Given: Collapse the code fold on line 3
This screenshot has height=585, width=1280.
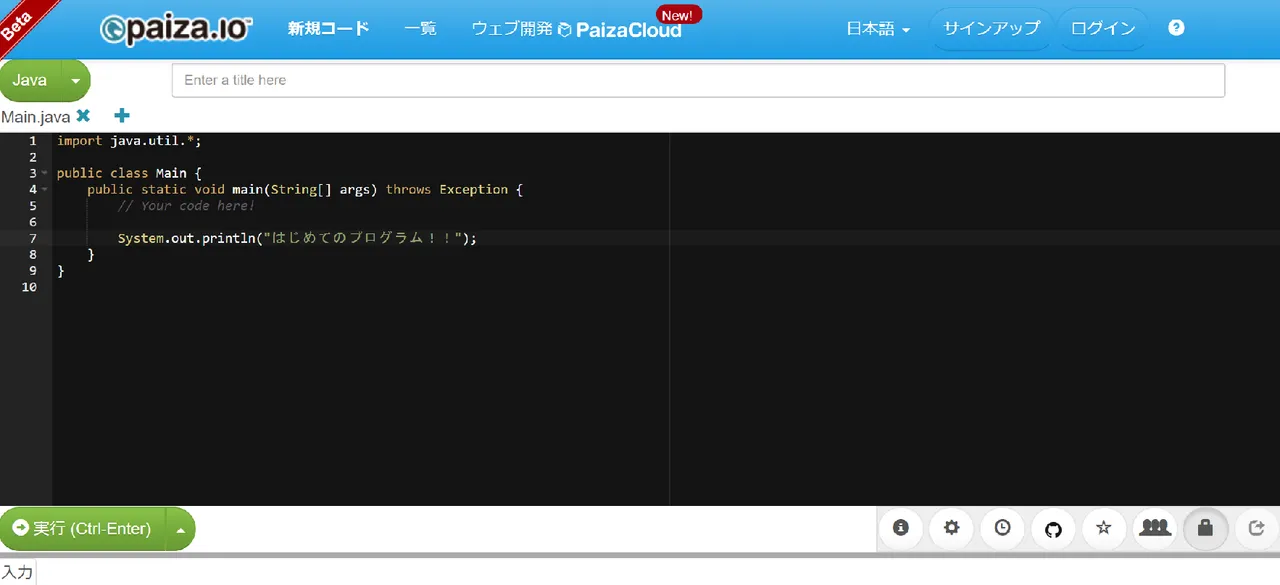Looking at the screenshot, I should tap(45, 173).
